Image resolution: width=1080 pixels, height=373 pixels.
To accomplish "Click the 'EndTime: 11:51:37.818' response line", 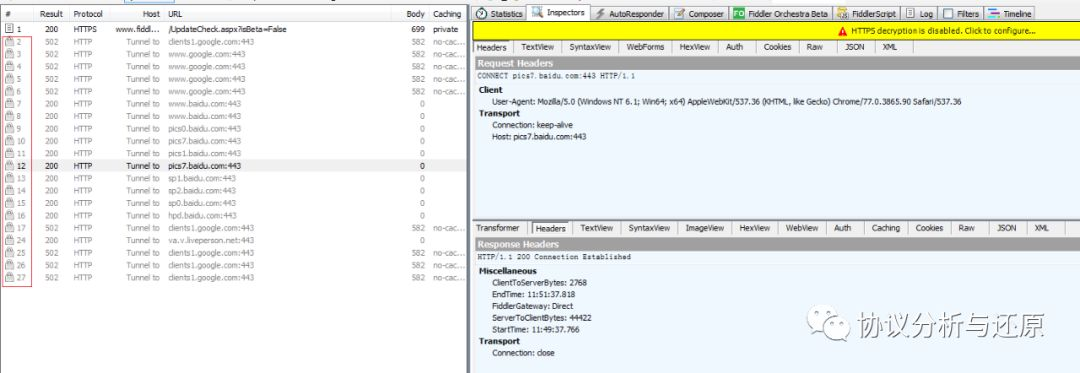I will click(x=533, y=295).
